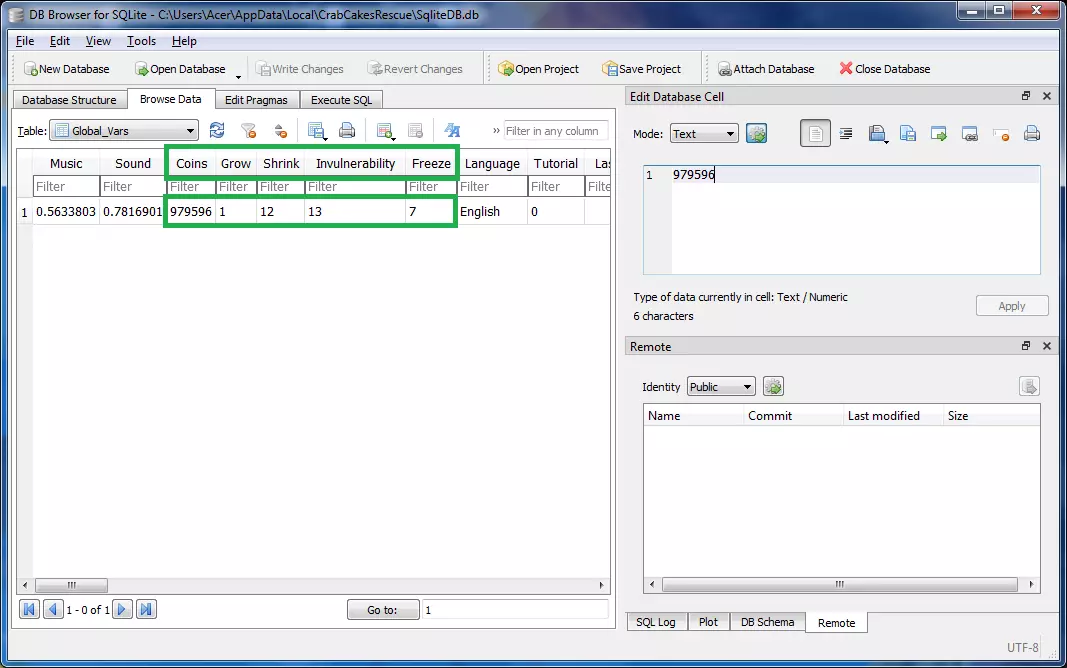The height and width of the screenshot is (668, 1067).
Task: Click the upload icon in Remote panel
Action: [1029, 386]
